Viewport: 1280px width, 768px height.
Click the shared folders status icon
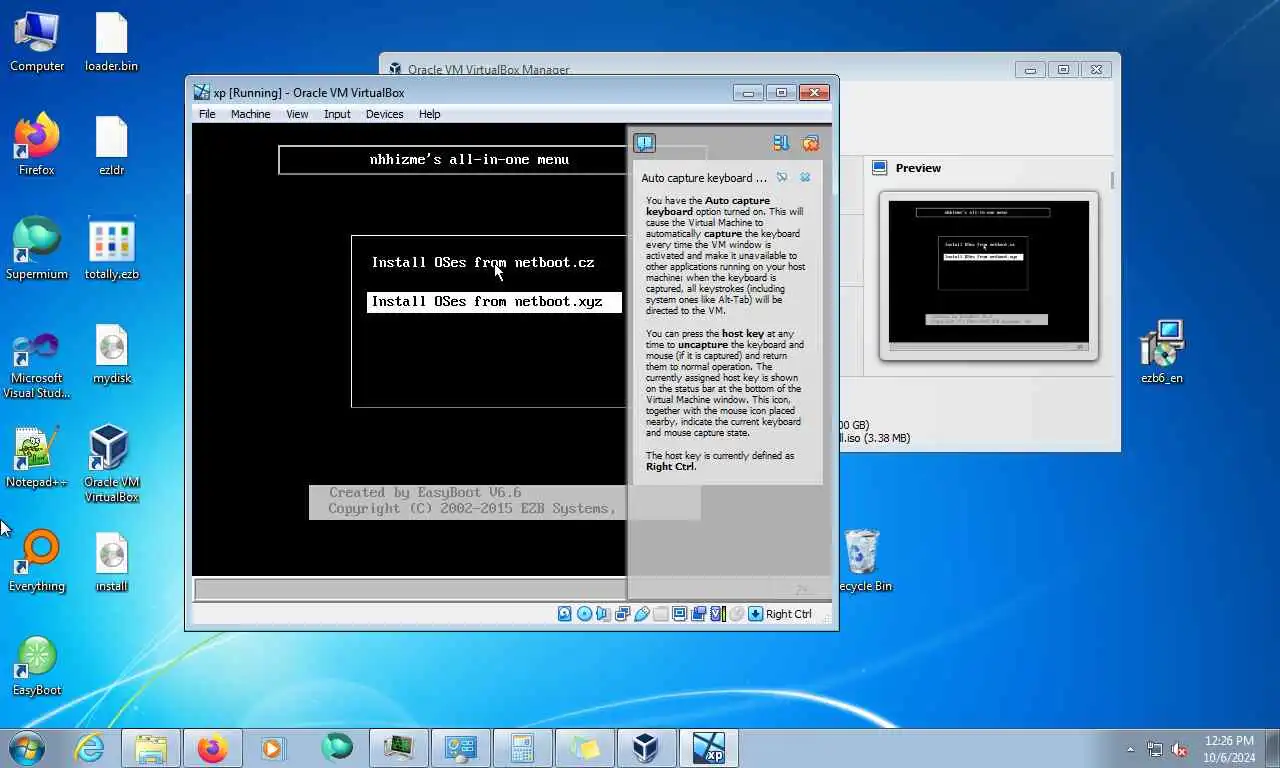click(x=660, y=614)
